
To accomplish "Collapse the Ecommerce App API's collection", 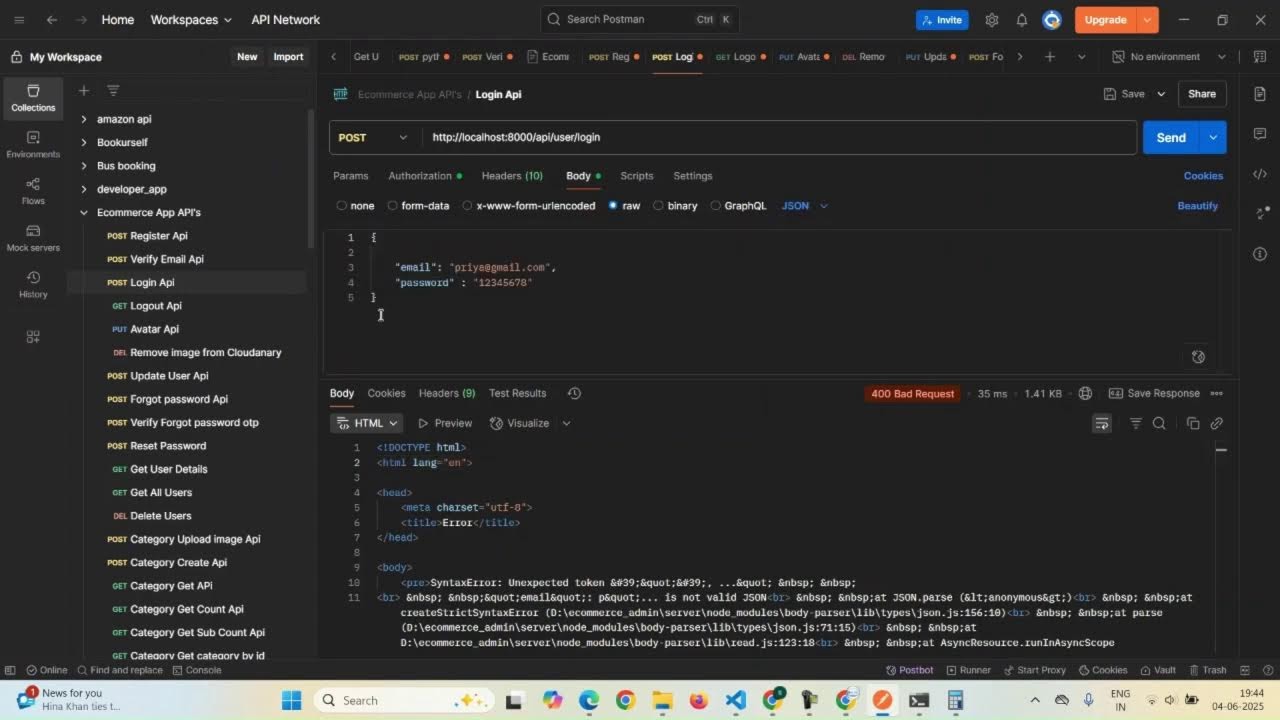I will tap(84, 212).
